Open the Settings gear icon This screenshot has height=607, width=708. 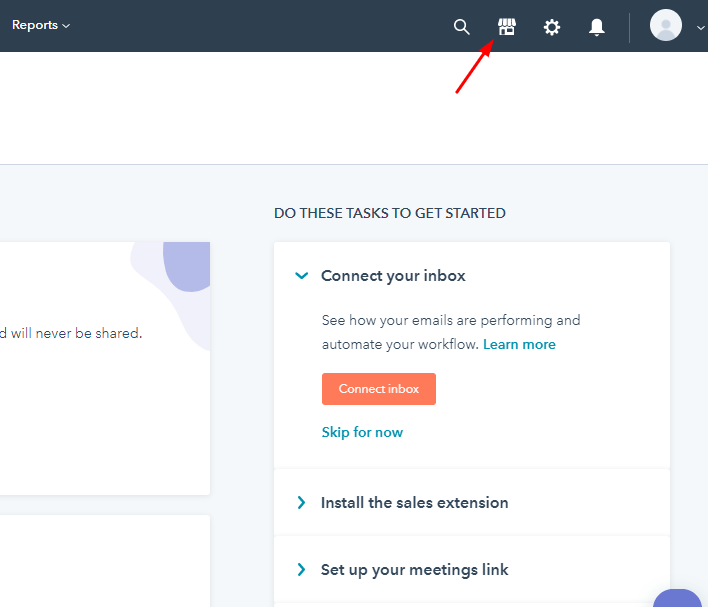tap(552, 27)
